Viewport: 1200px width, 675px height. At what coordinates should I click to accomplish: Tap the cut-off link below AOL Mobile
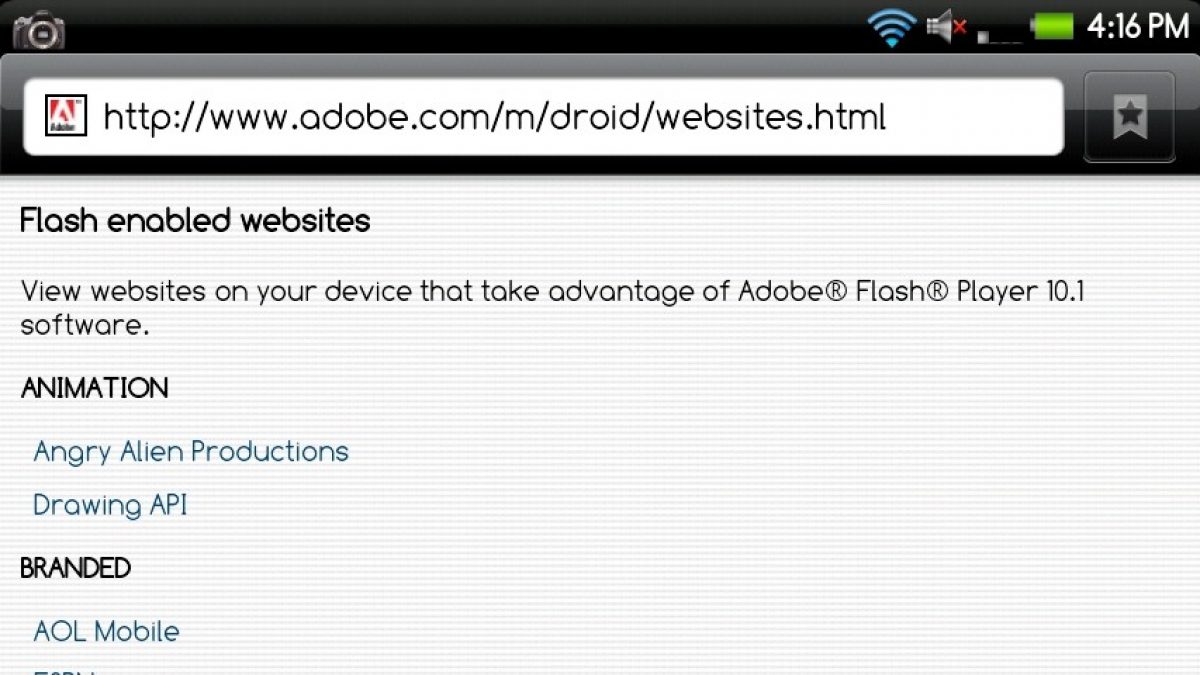[x=65, y=670]
